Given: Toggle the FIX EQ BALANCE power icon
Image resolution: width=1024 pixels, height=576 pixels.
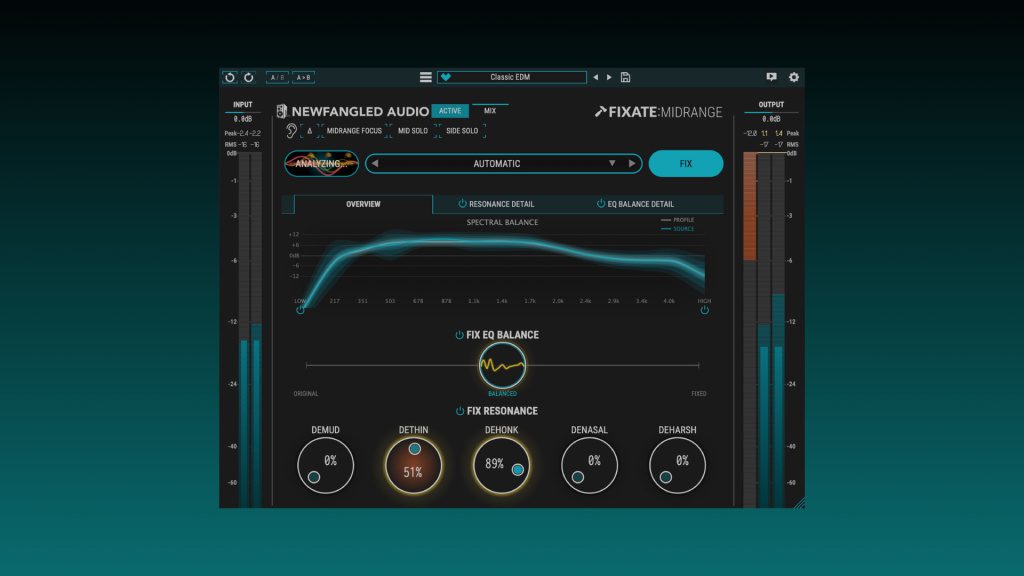Looking at the screenshot, I should tap(459, 335).
